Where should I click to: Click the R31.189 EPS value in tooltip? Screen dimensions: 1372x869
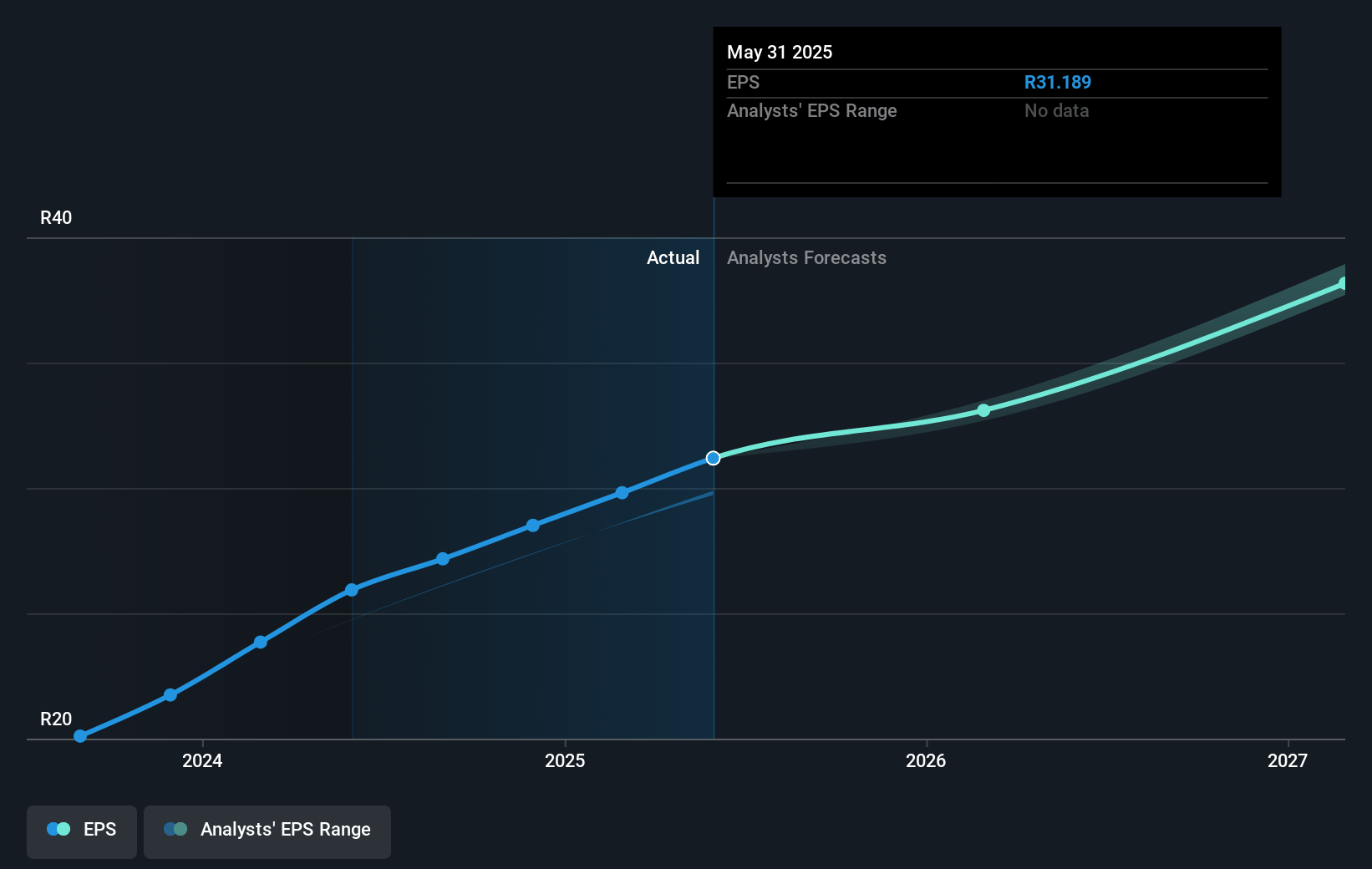(1058, 83)
